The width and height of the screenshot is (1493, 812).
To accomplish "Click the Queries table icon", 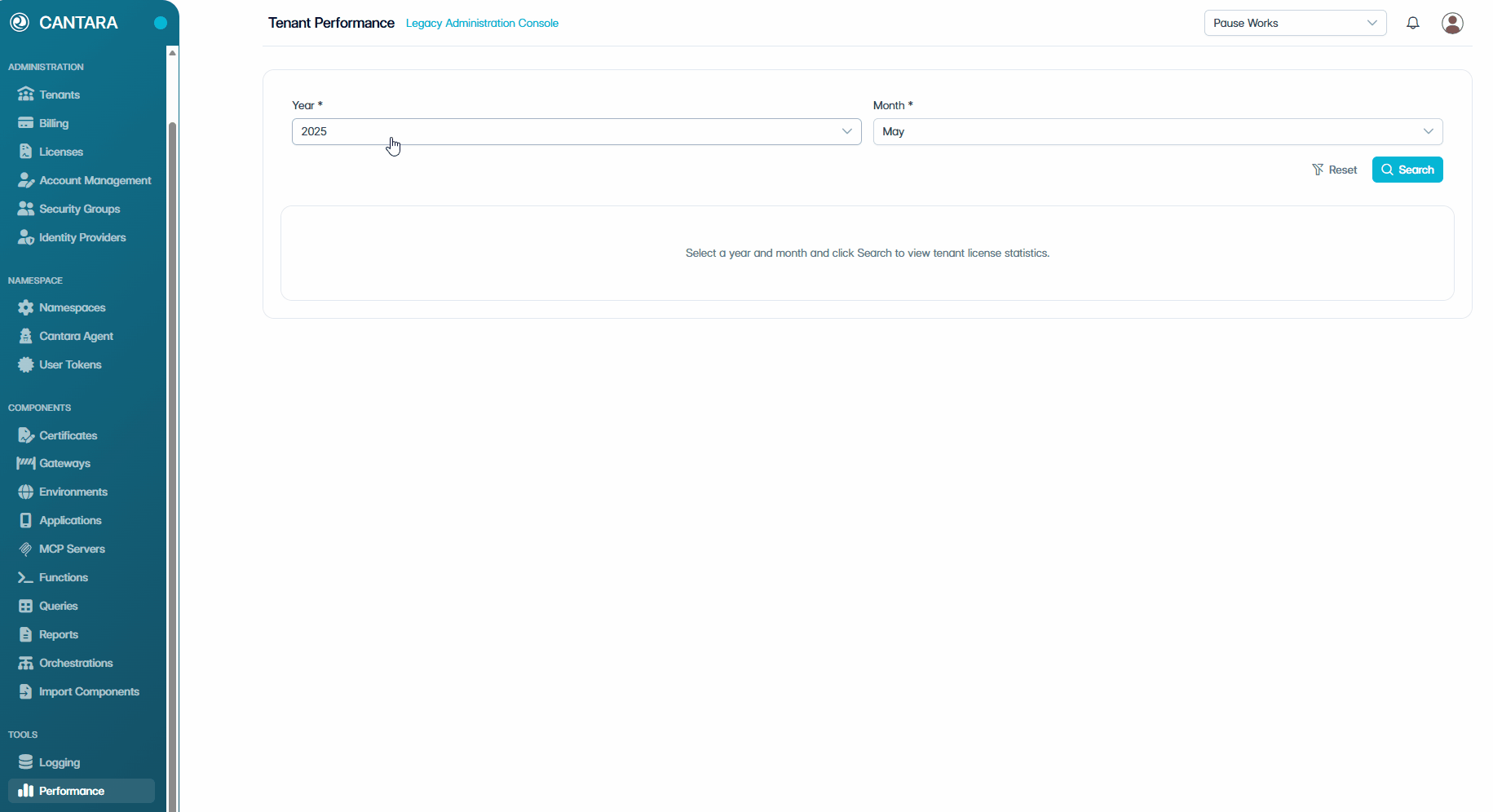I will point(26,606).
